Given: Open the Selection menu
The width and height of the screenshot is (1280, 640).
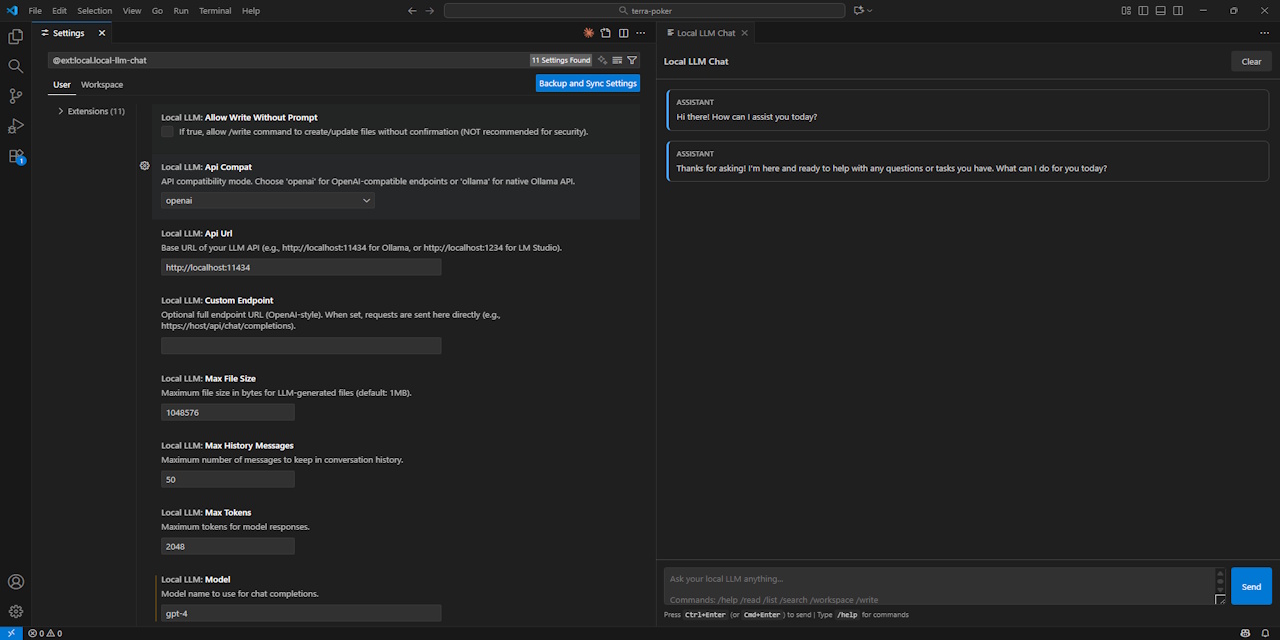Looking at the screenshot, I should (95, 10).
